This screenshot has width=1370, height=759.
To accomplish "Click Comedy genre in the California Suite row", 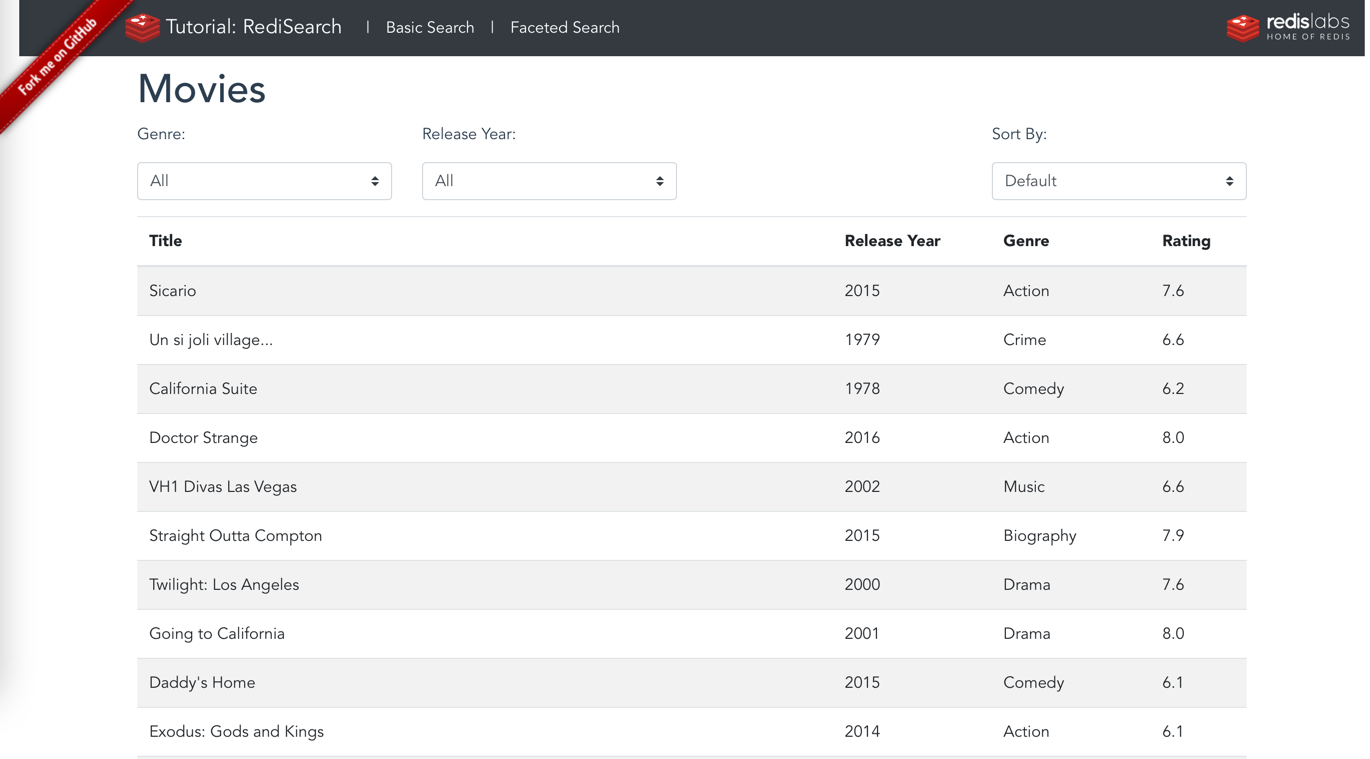I will tap(1034, 389).
